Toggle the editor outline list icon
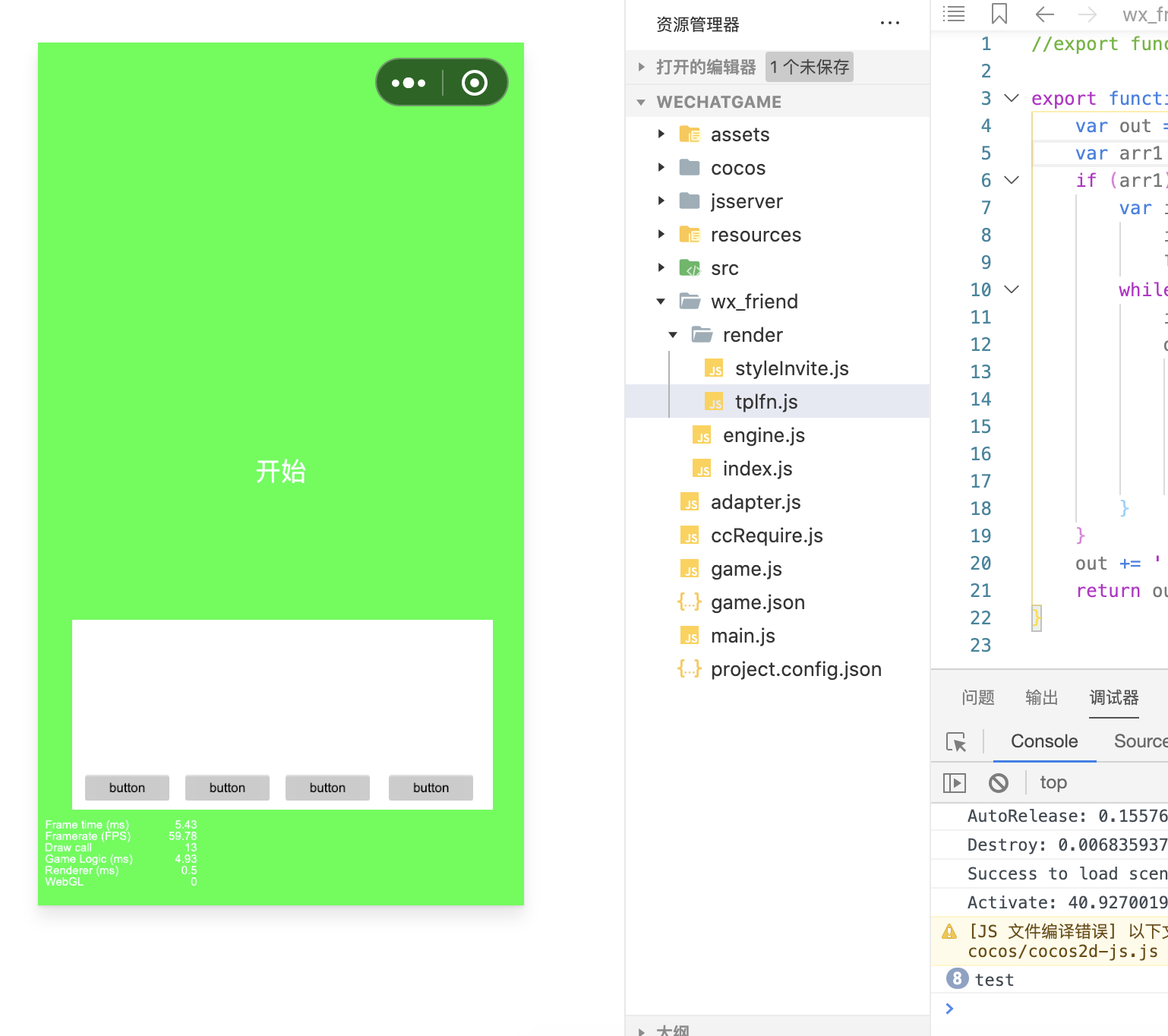 pos(954,14)
